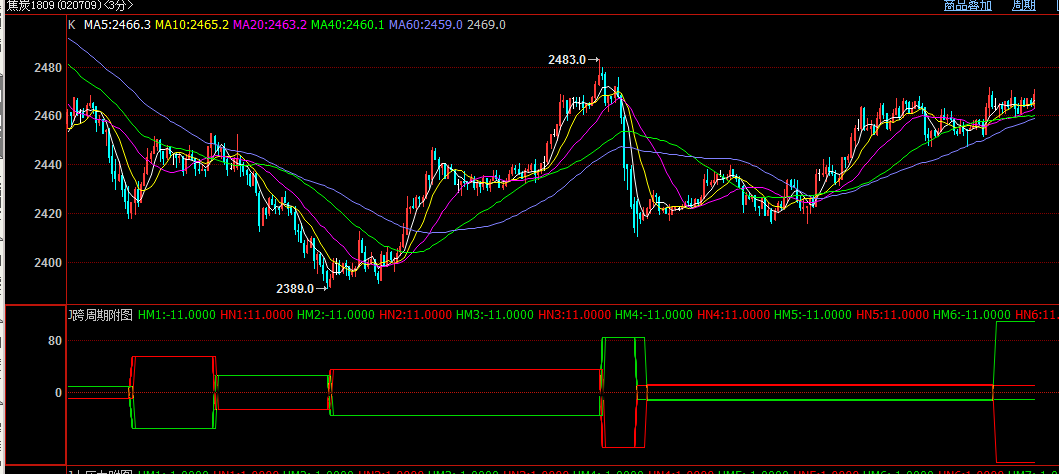
Task: Select the red HN3:11.0000 indicator label
Action: tap(574, 314)
